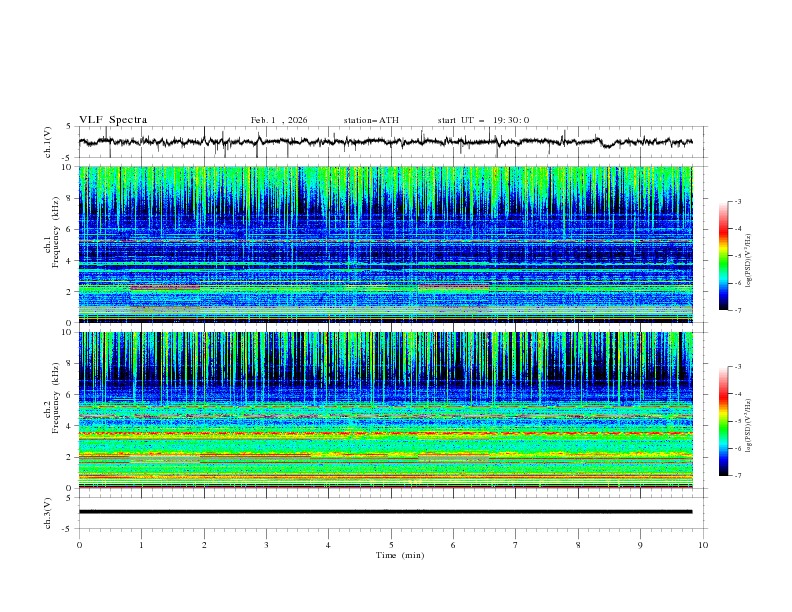Screen dimensions: 792x612
Task: Click time axis tick label '2'
Action: coord(204,545)
